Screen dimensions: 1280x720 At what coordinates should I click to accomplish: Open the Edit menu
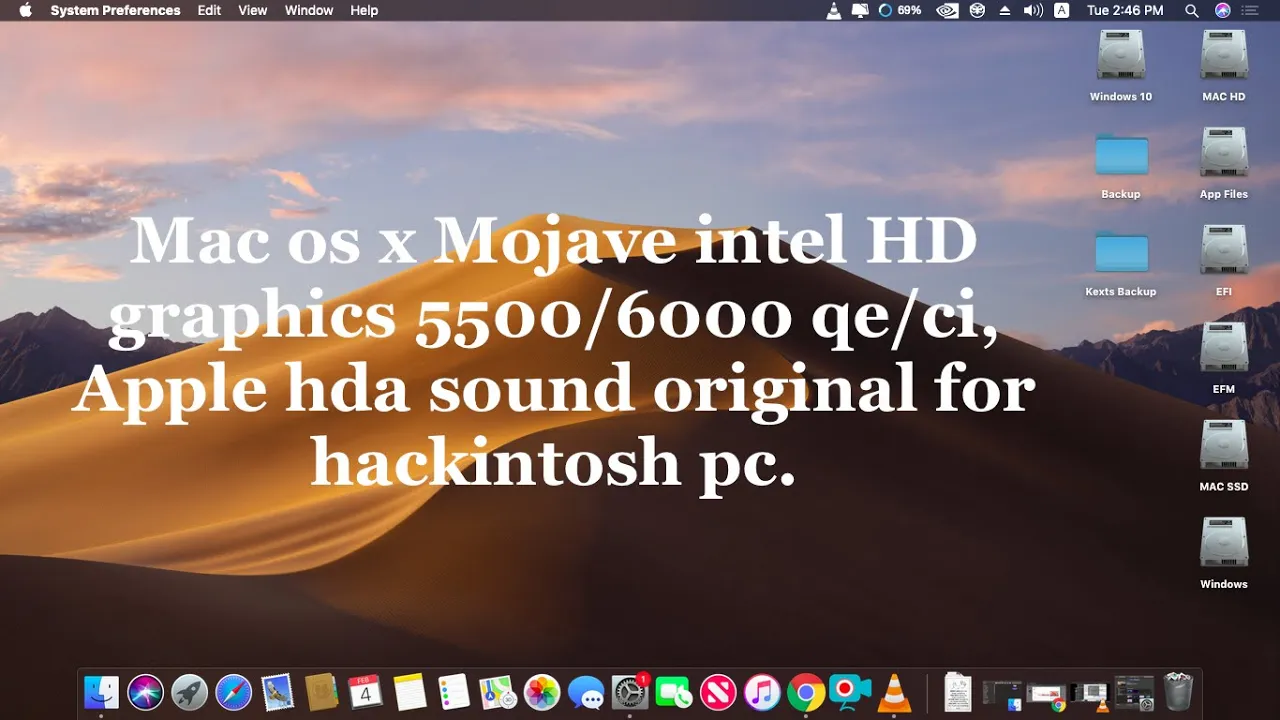click(209, 10)
